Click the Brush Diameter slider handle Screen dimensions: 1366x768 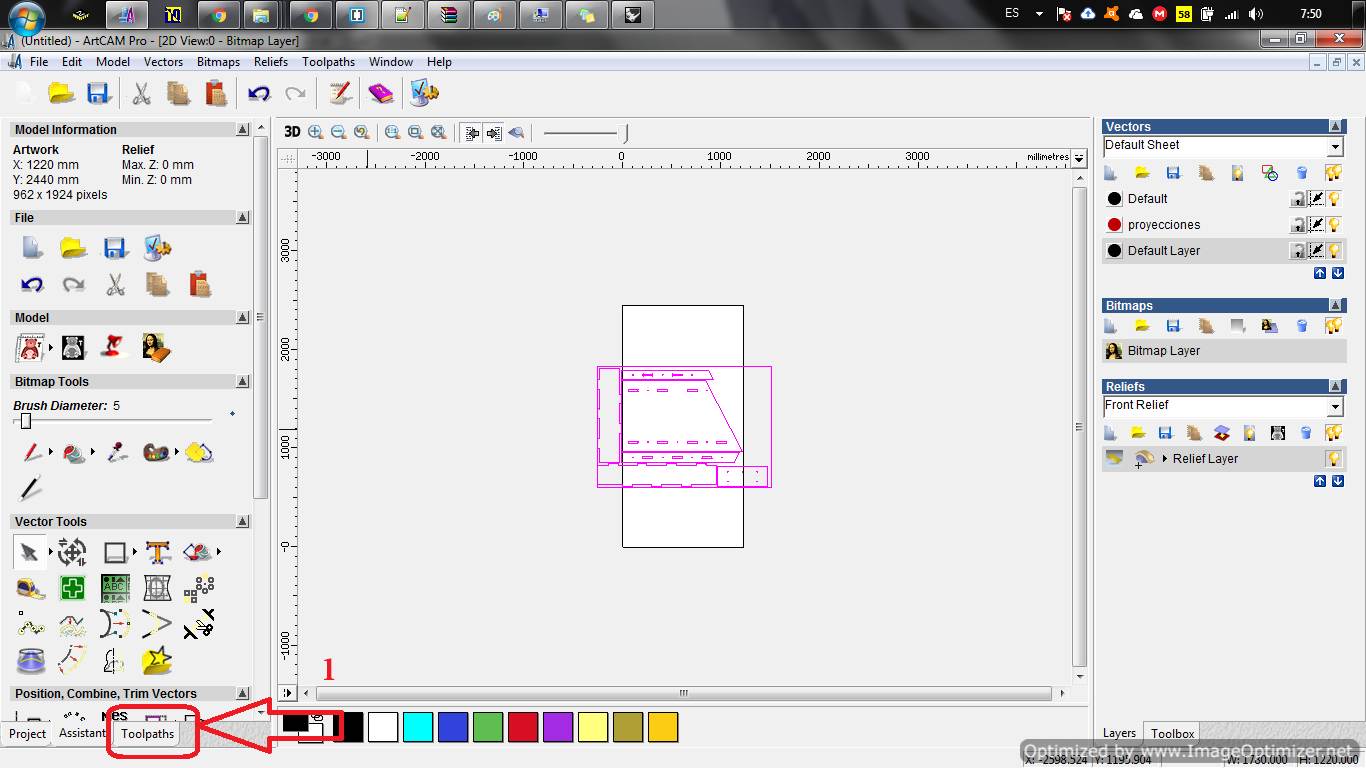[x=26, y=421]
